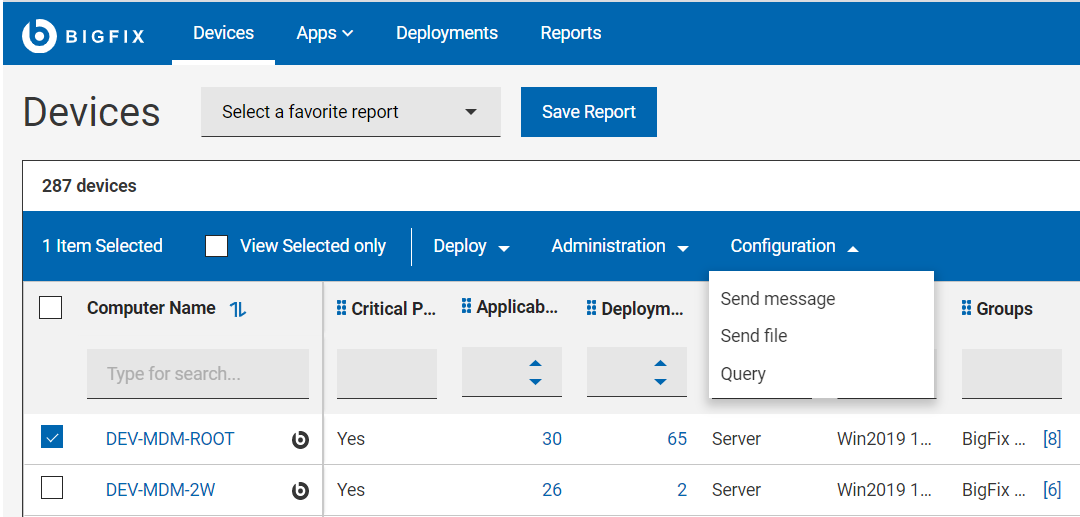Click the Computer Name search field

point(197,374)
